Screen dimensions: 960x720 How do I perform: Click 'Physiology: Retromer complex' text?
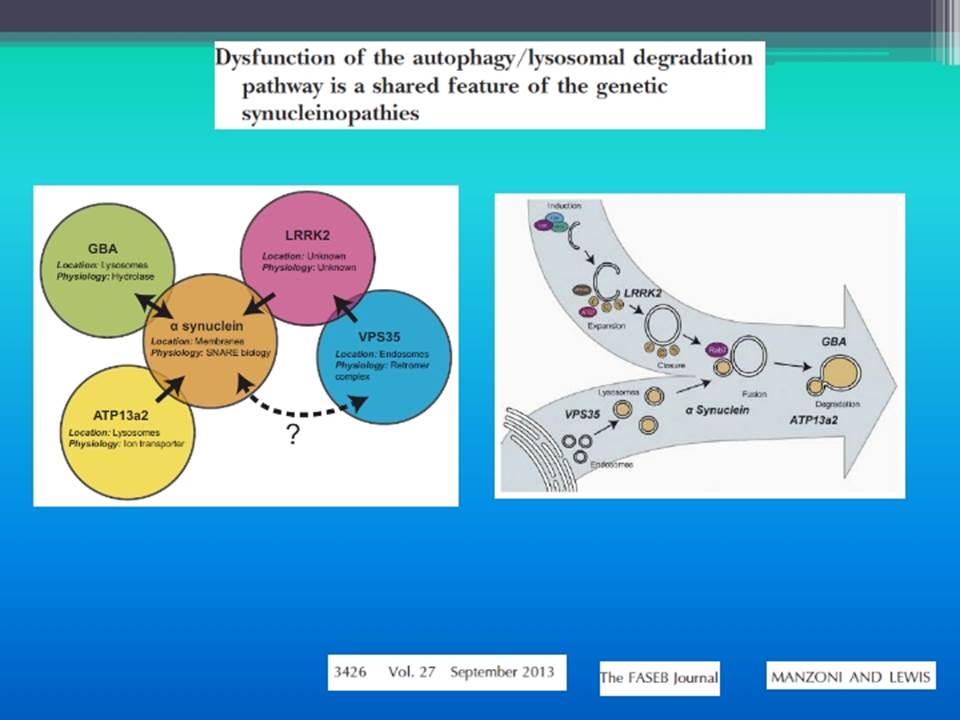382,371
